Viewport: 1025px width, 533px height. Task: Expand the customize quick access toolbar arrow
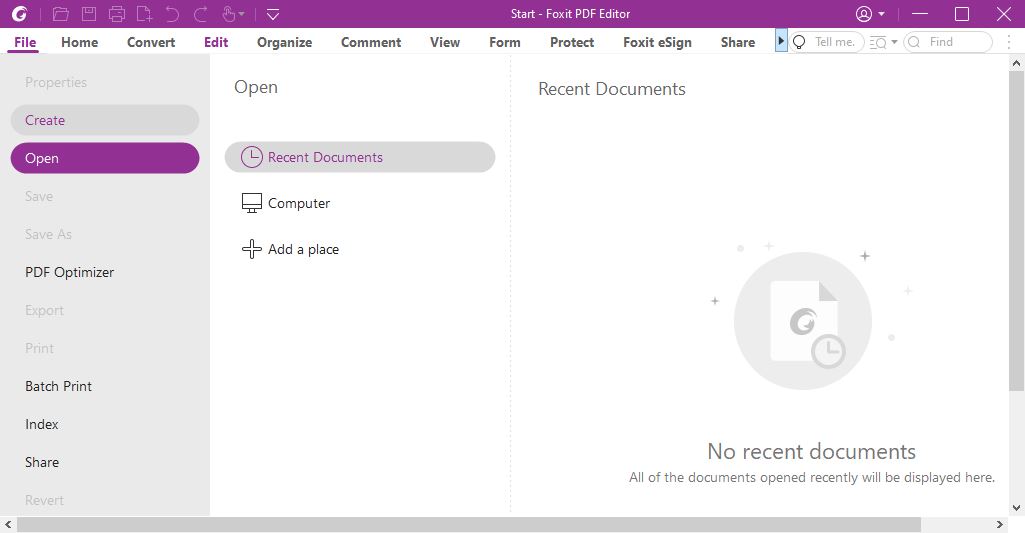(273, 14)
